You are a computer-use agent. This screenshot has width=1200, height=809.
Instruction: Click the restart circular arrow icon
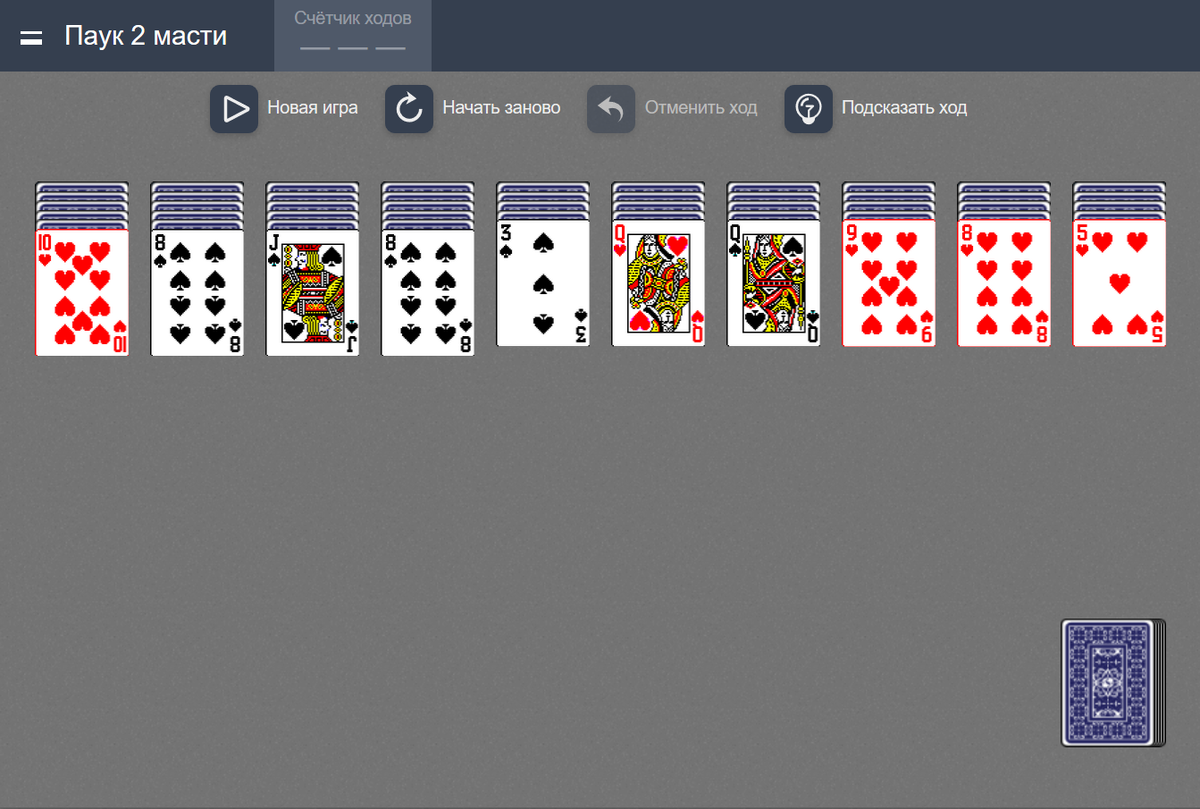(409, 108)
